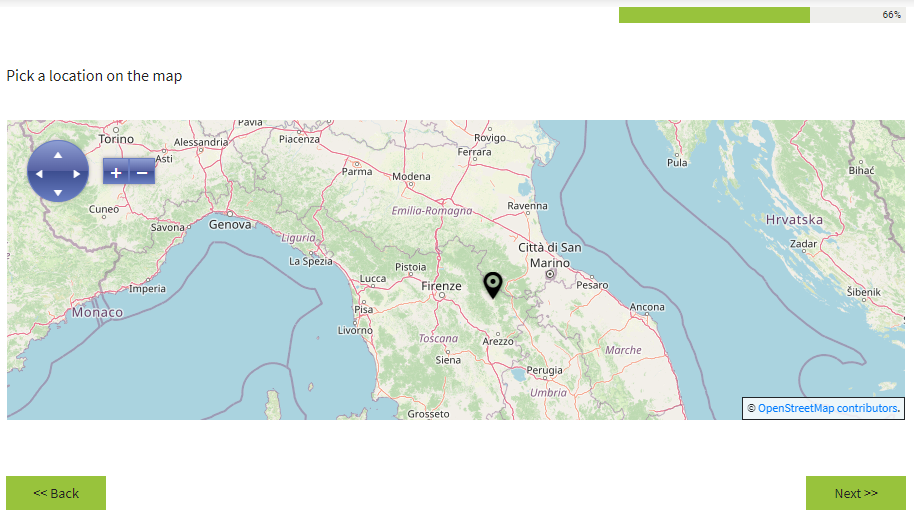The height and width of the screenshot is (522, 914).
Task: Pan the map right with the arrow
Action: point(76,174)
